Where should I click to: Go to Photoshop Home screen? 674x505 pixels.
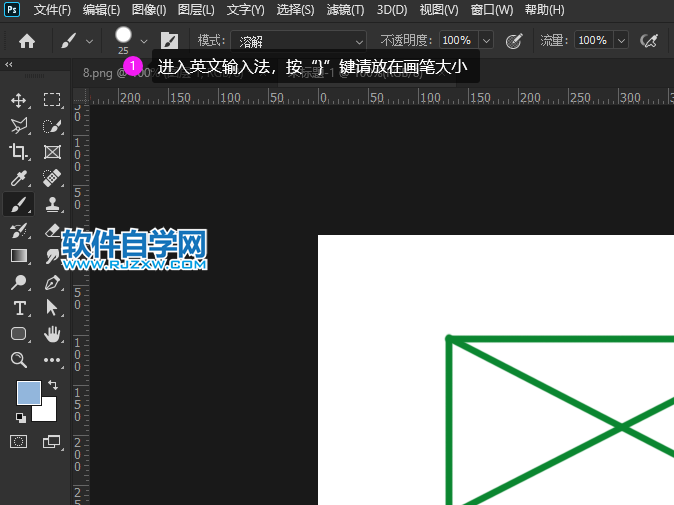(x=27, y=41)
